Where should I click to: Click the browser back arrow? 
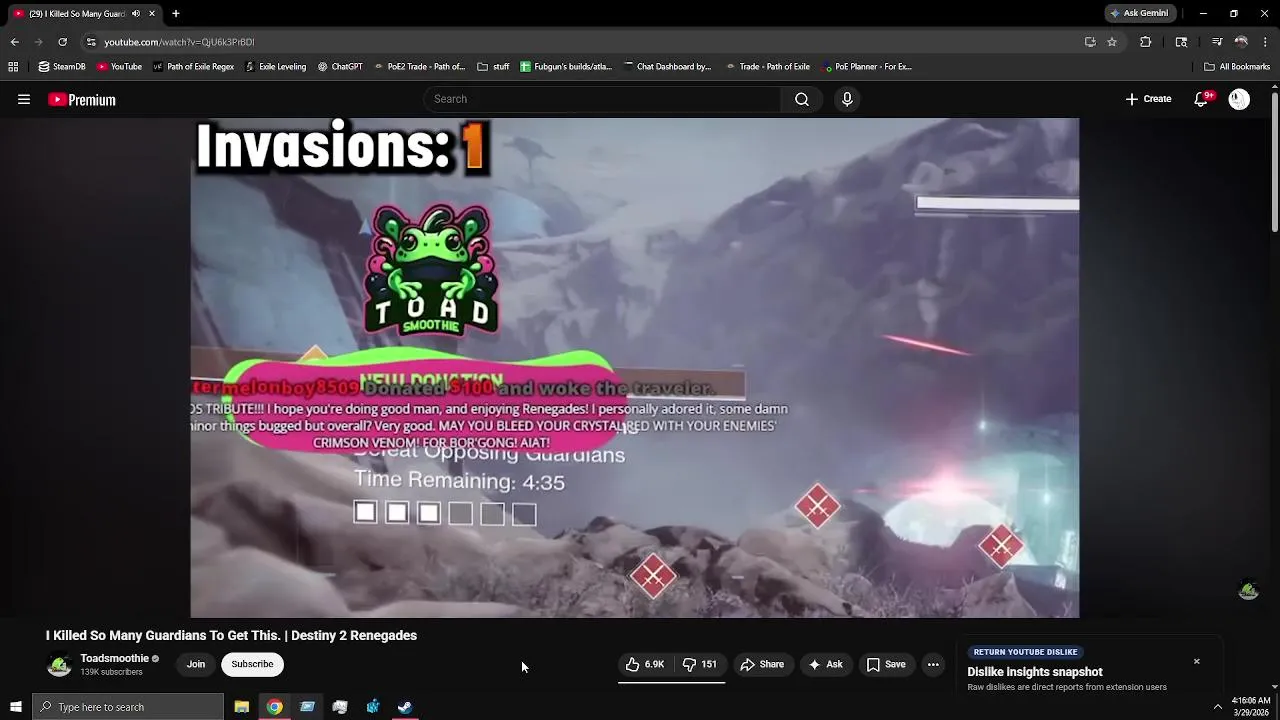click(x=14, y=42)
